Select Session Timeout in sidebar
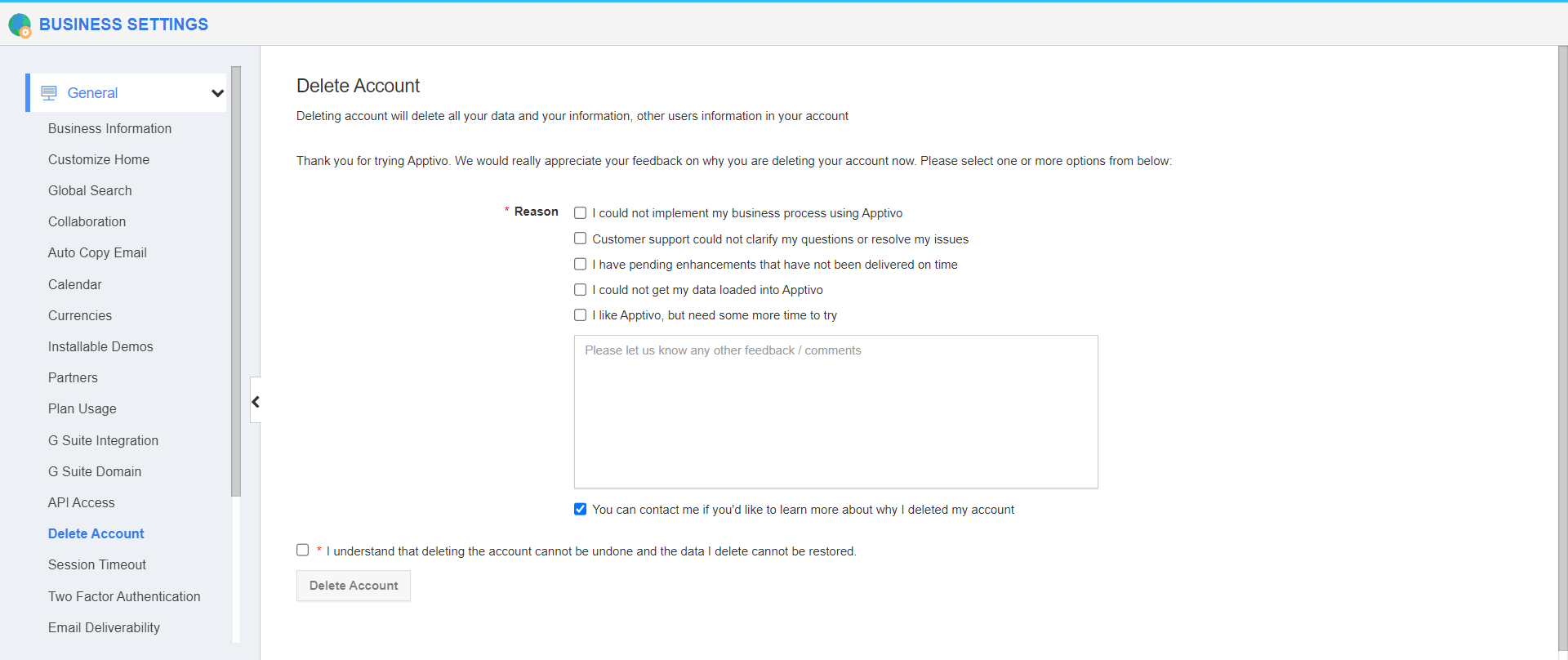Screen dimensions: 1568x660 click(x=97, y=564)
